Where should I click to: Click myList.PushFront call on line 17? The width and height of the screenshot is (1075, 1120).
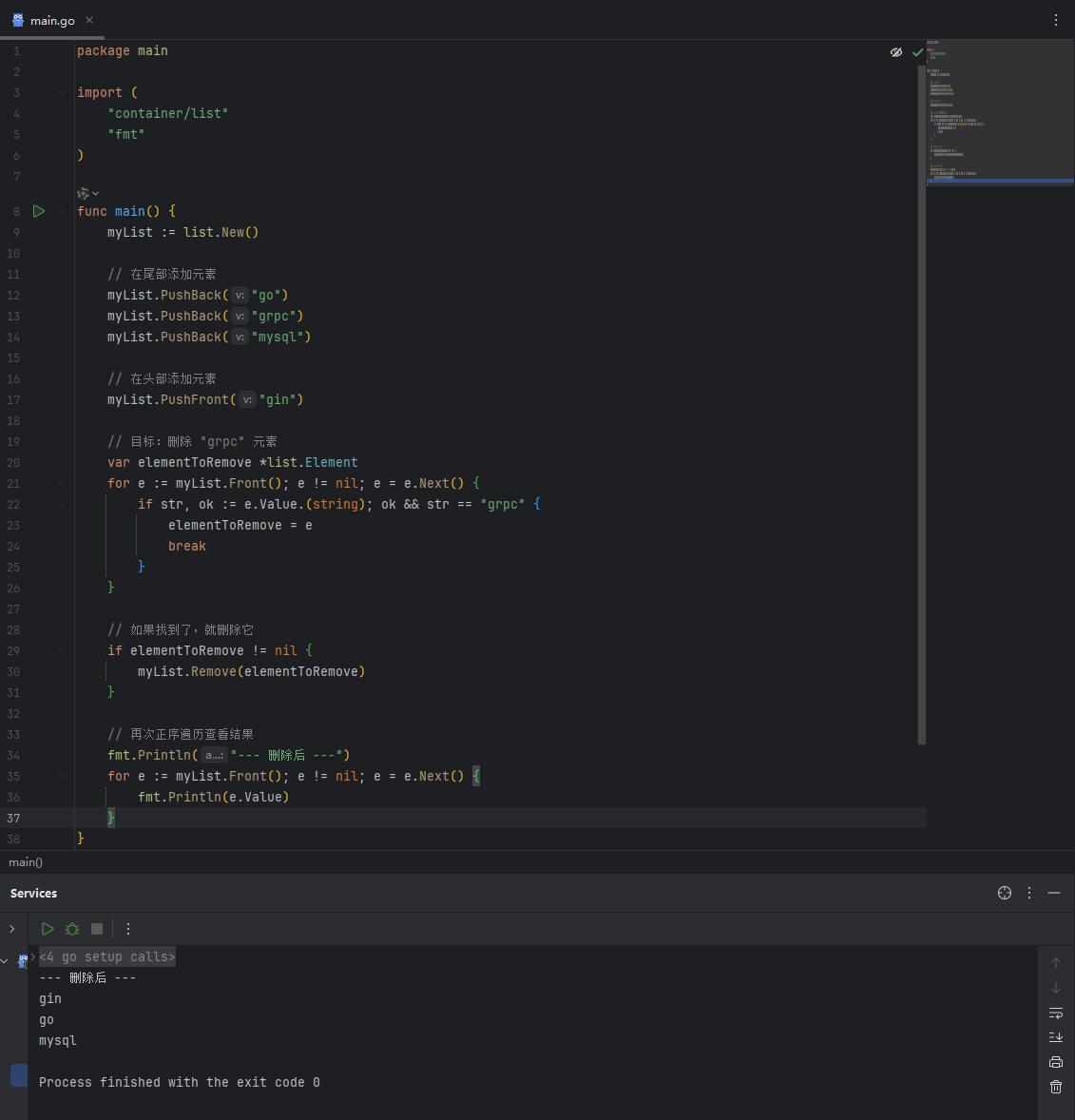(205, 400)
